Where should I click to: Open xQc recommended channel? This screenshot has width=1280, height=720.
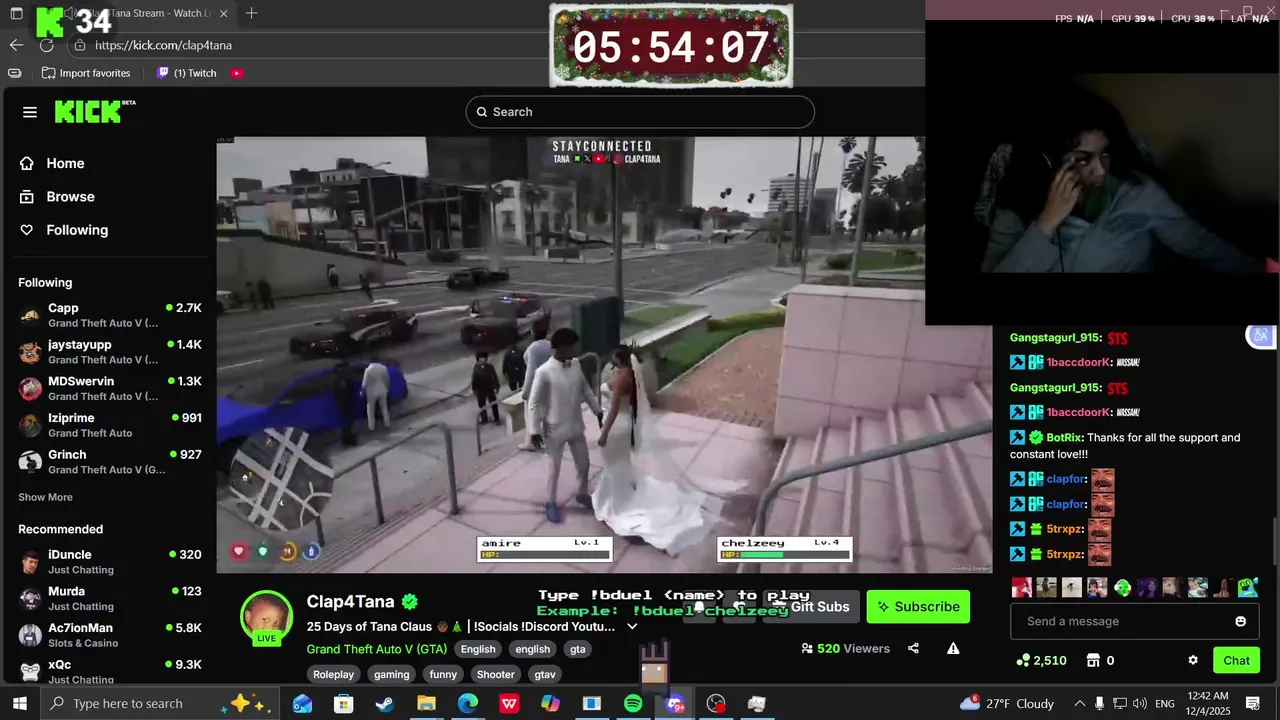[110, 671]
